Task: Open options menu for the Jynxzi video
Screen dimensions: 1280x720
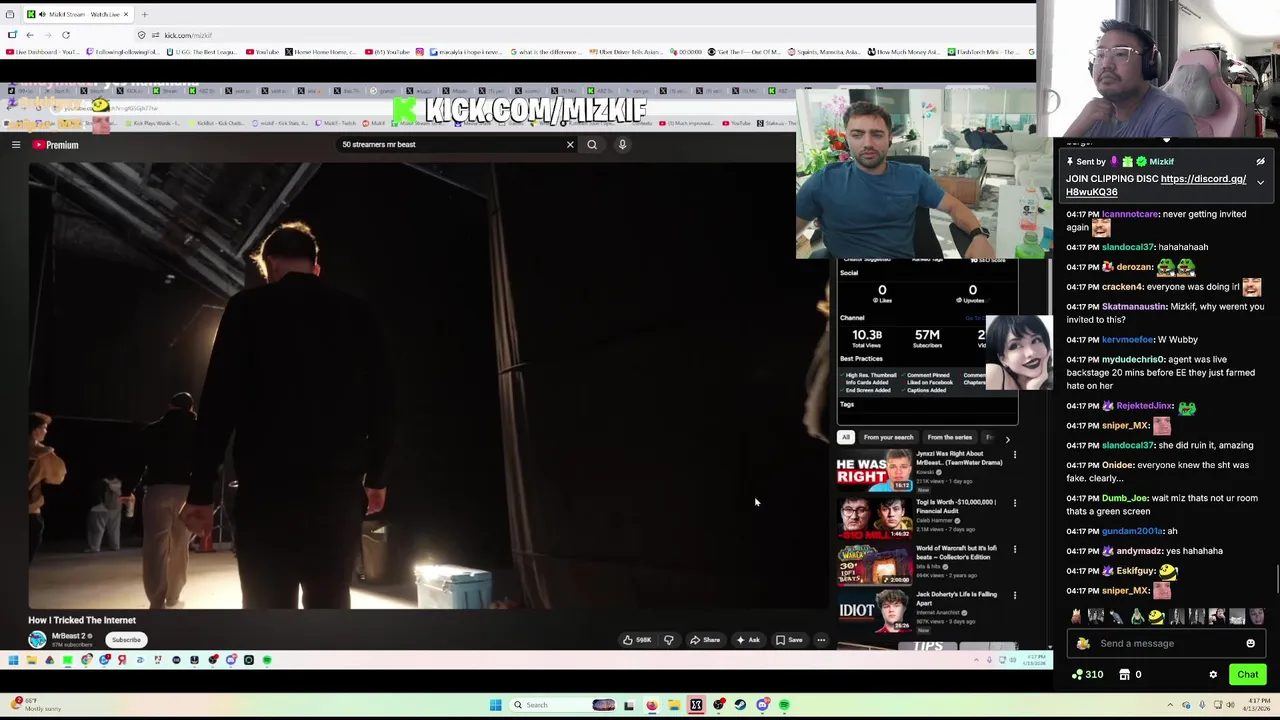Action: 1014,456
